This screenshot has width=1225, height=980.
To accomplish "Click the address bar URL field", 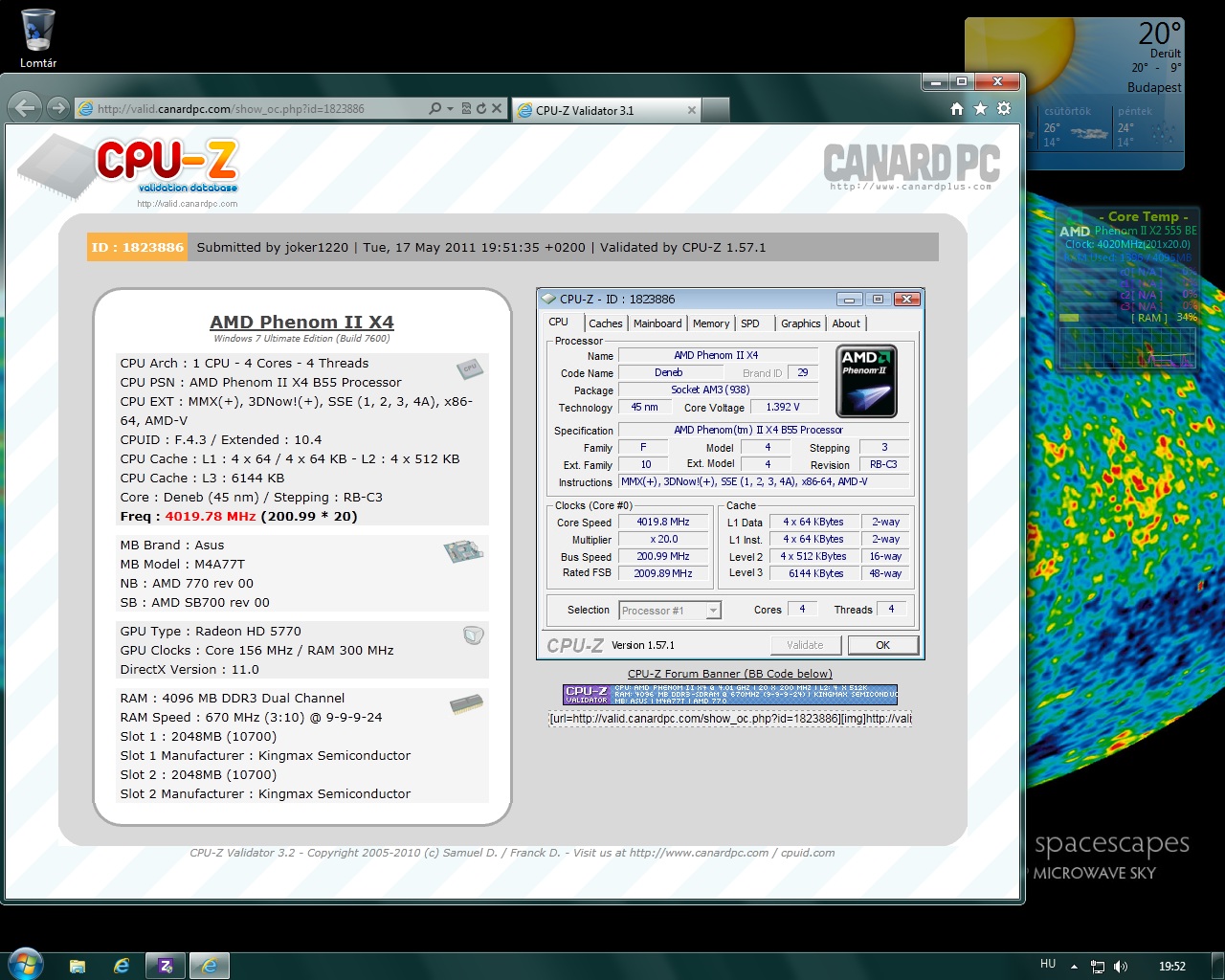I will 249,109.
